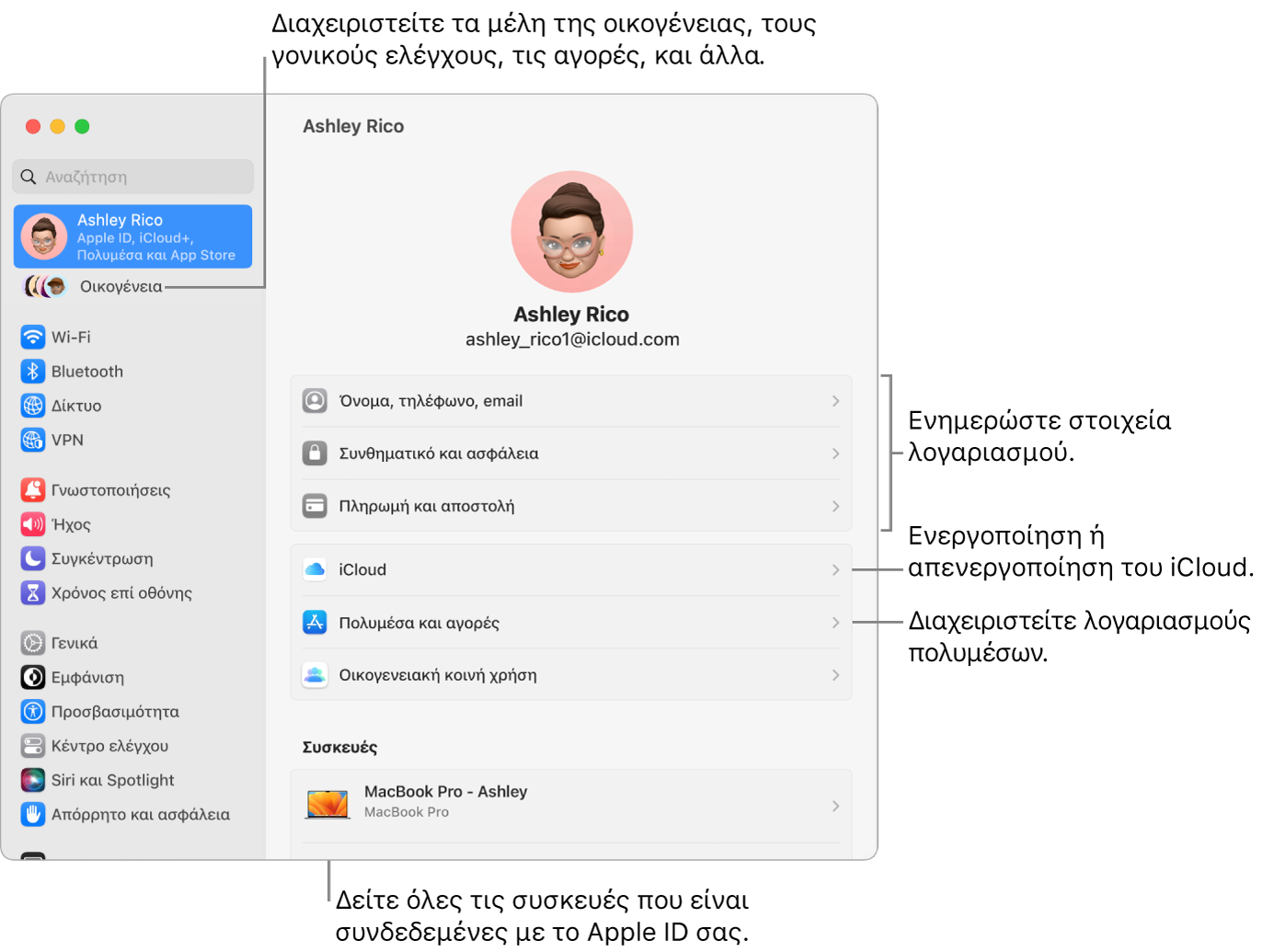Click the Siri και Spotlight label
The image size is (1263, 952).
(112, 780)
